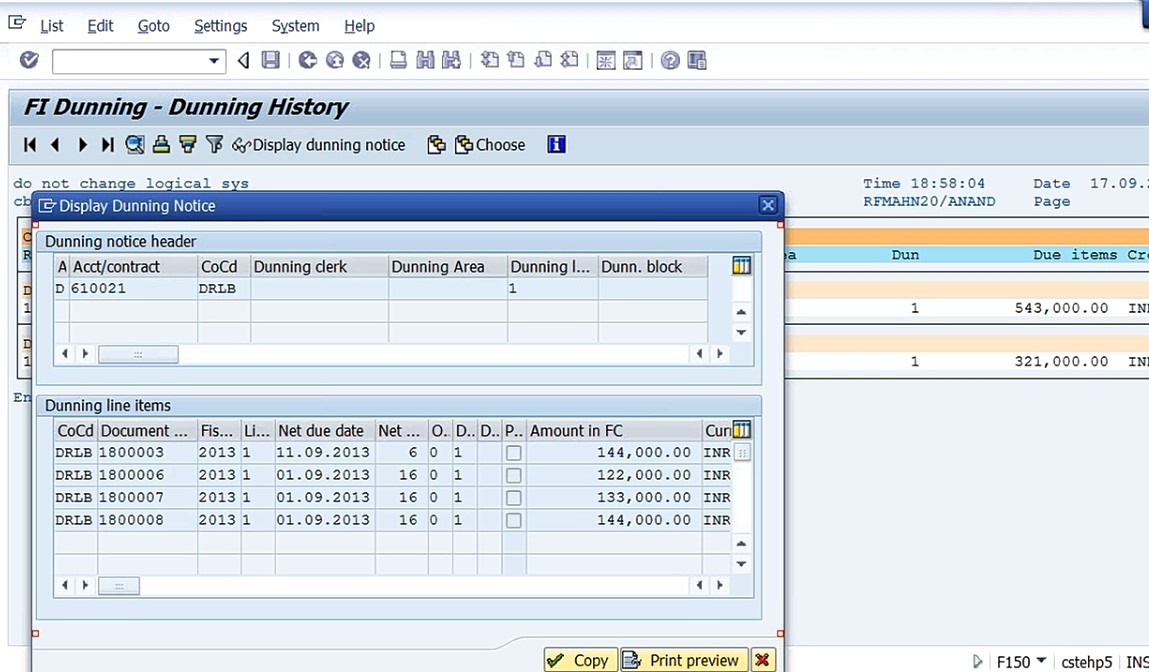Tick the checkbox for document 1800003

coord(514,453)
